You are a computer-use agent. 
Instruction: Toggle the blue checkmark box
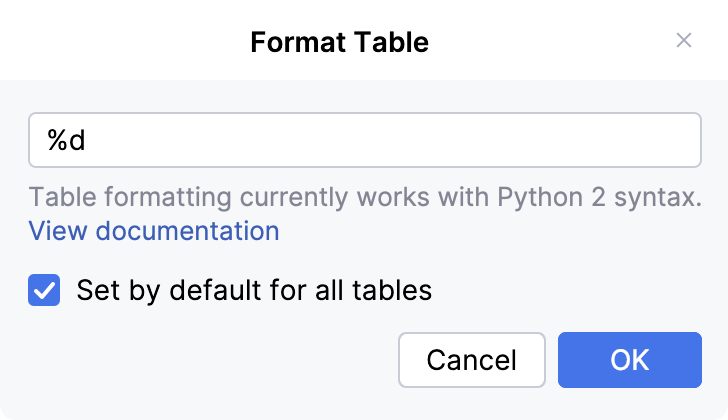44,291
